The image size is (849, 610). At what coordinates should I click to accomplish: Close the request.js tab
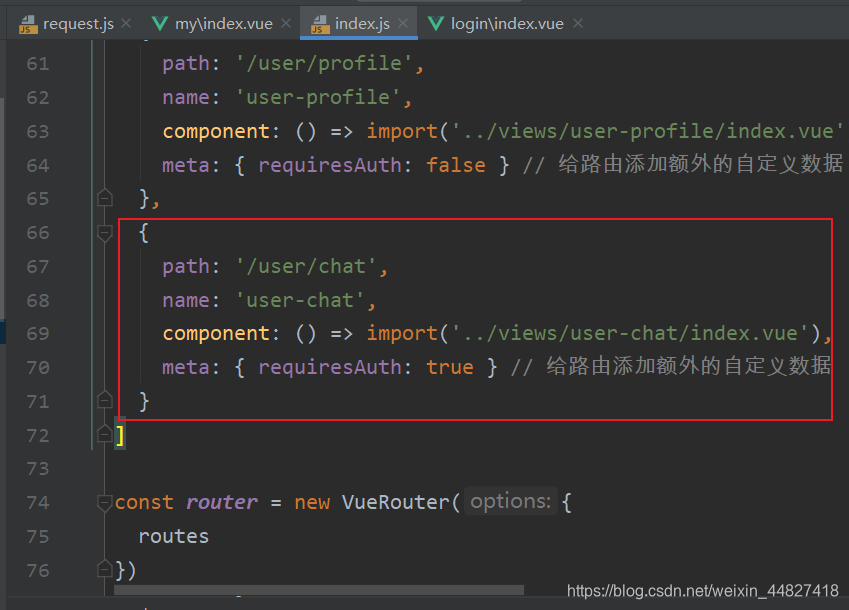click(x=126, y=23)
